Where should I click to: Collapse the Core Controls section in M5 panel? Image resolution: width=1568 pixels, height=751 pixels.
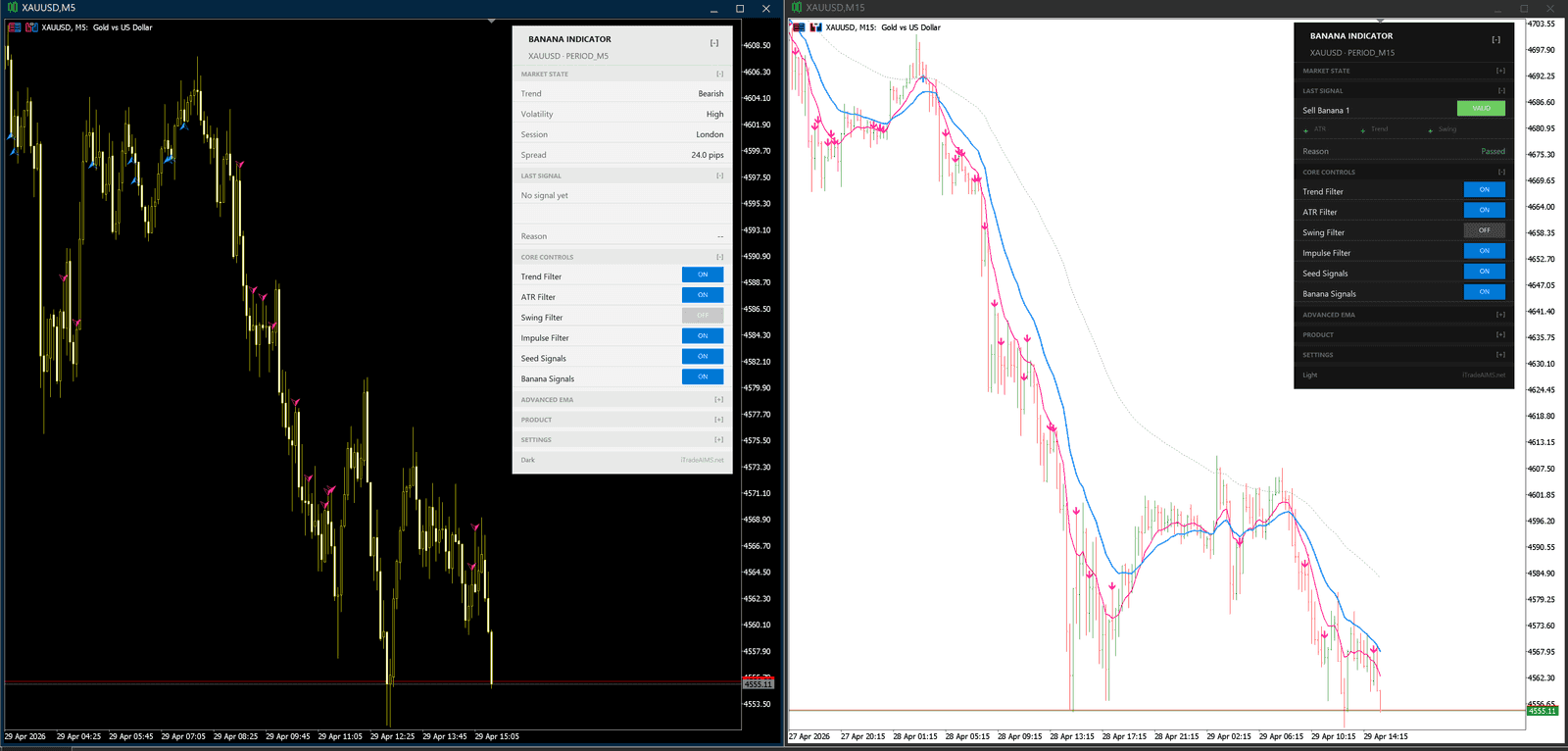719,257
